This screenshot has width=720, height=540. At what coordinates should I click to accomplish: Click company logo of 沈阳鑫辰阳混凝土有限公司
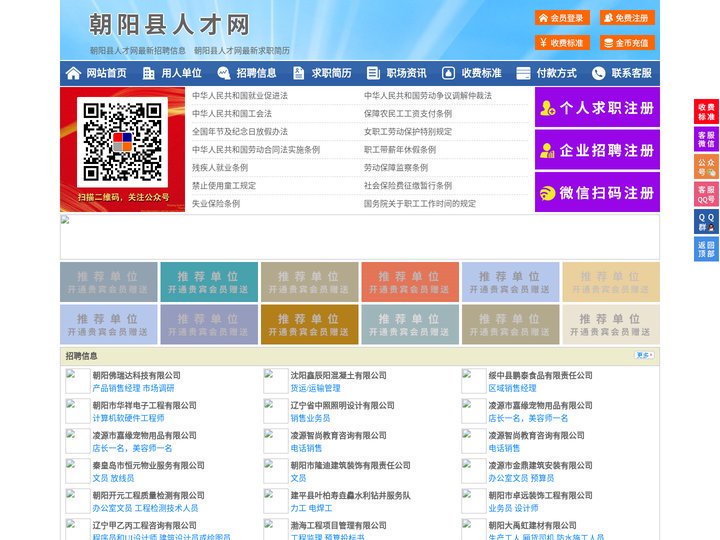pyautogui.click(x=276, y=381)
